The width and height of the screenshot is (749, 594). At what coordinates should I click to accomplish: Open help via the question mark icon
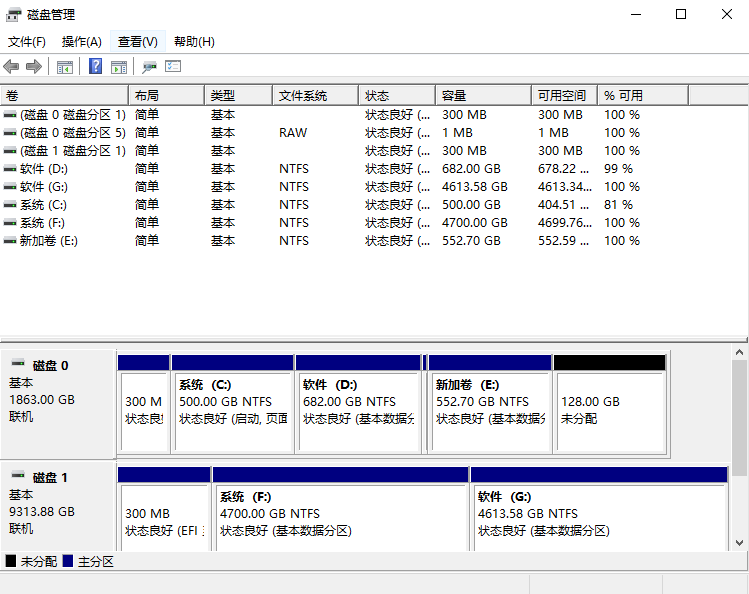[x=96, y=67]
